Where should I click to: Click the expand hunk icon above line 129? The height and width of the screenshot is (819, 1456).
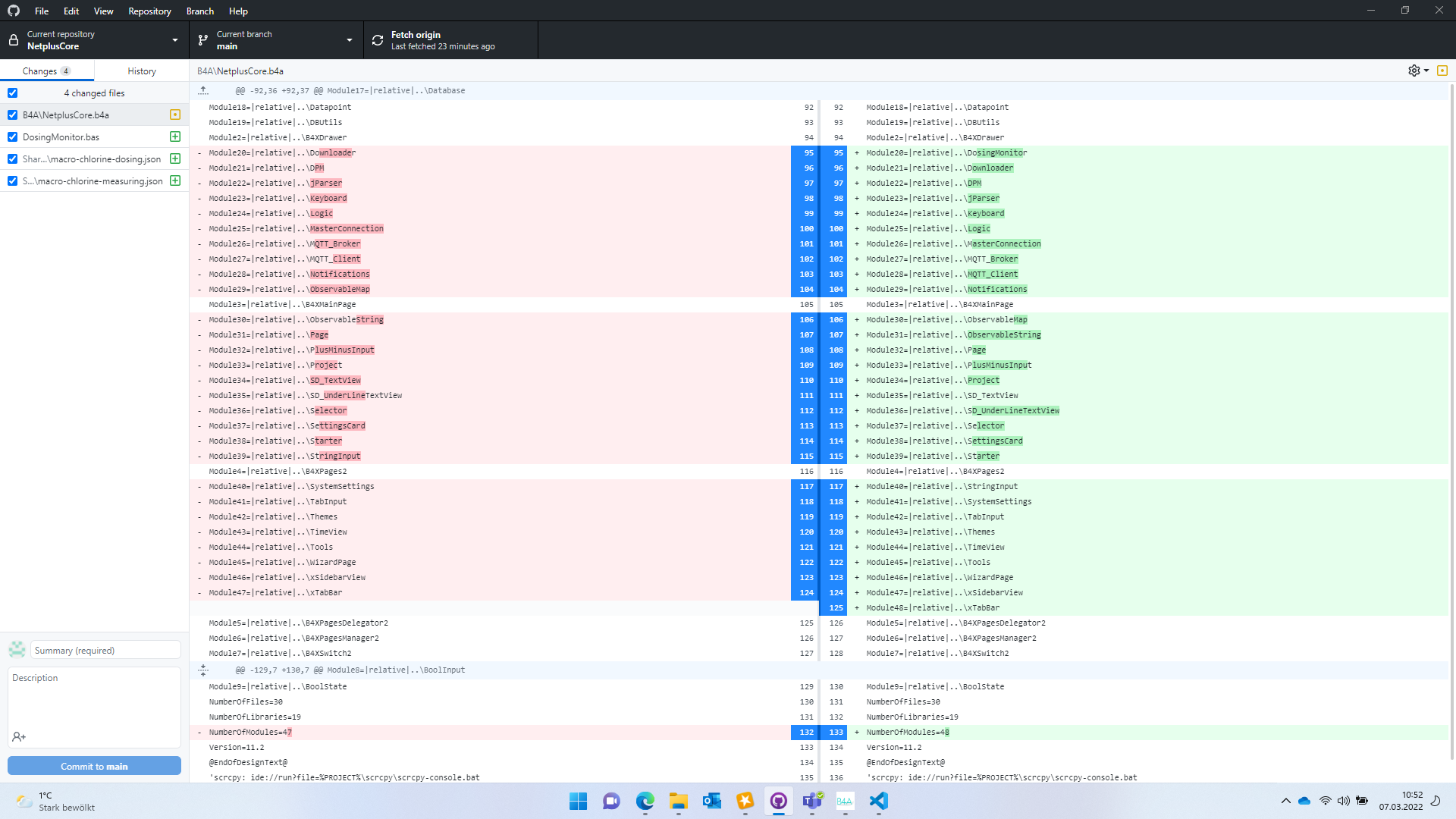tap(203, 670)
